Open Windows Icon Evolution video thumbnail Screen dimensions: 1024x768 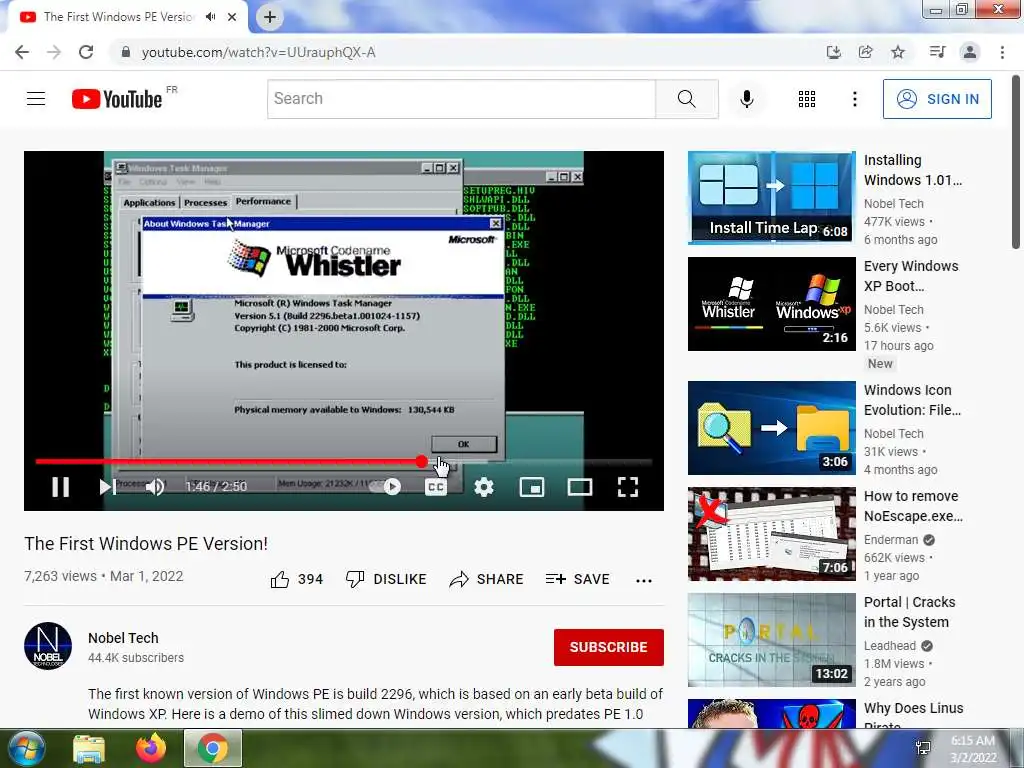[771, 428]
